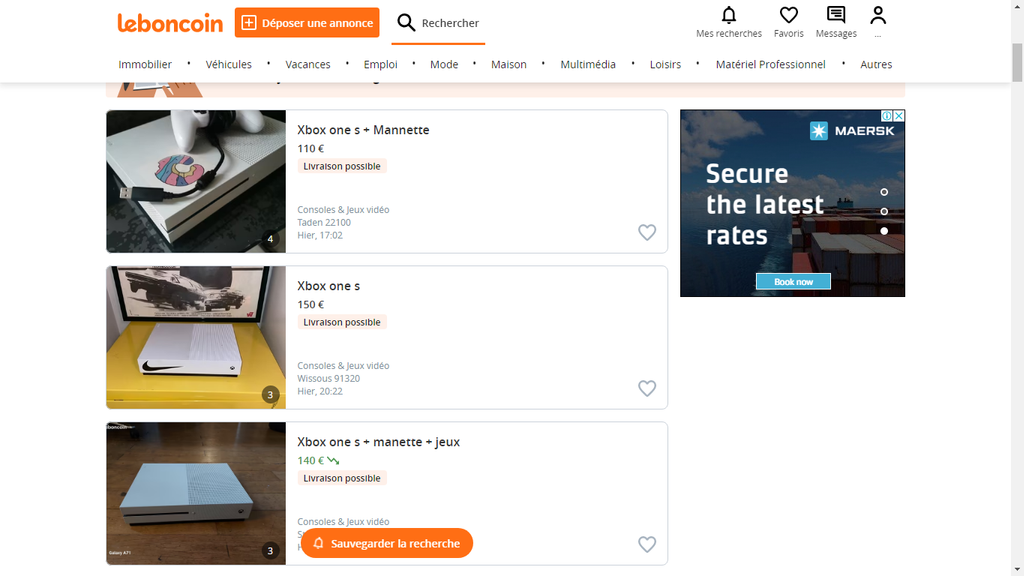
Task: Open the Mes recherches bell icon
Action: pos(729,16)
